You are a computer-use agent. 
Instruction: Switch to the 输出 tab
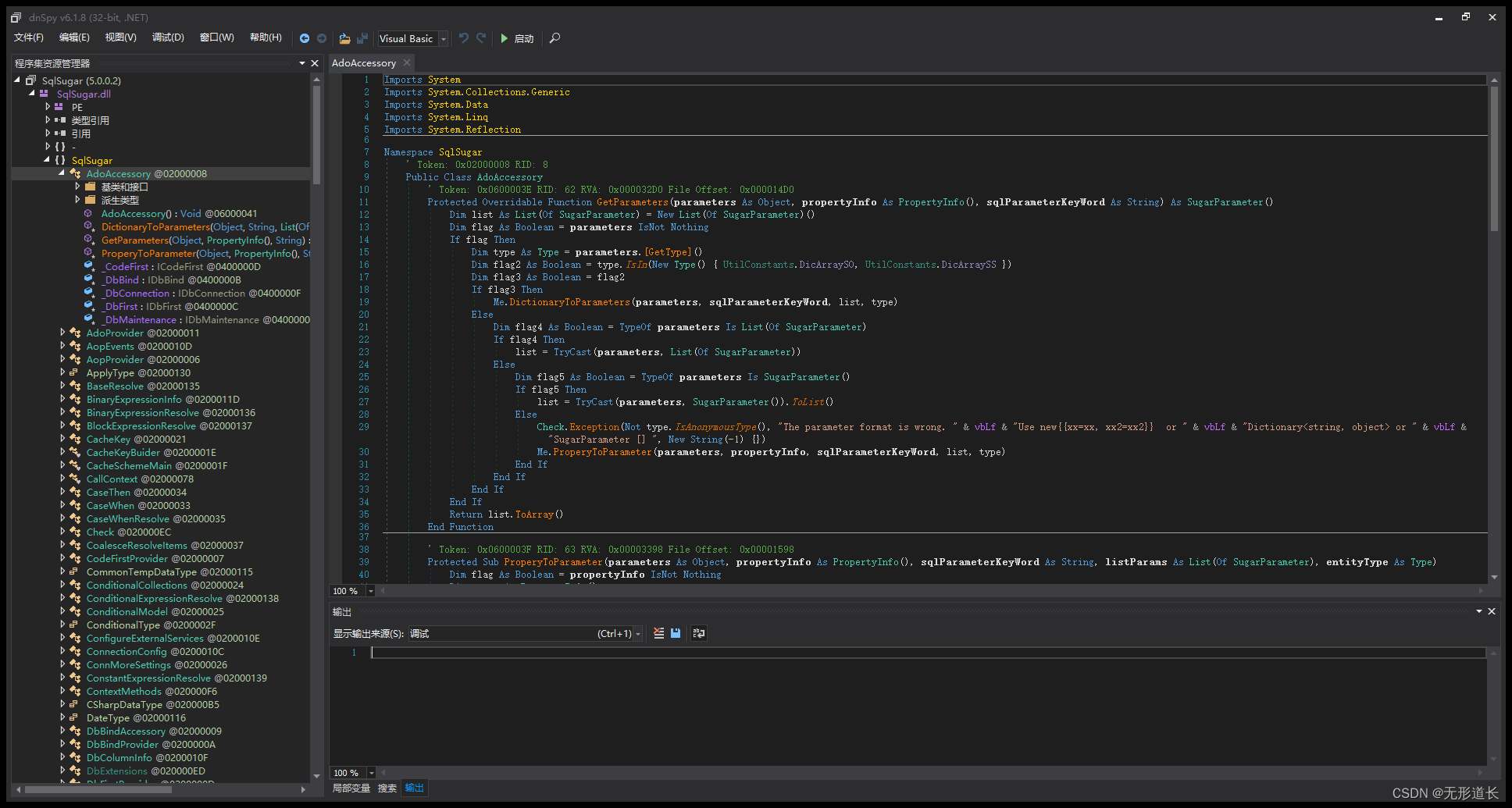(x=414, y=788)
